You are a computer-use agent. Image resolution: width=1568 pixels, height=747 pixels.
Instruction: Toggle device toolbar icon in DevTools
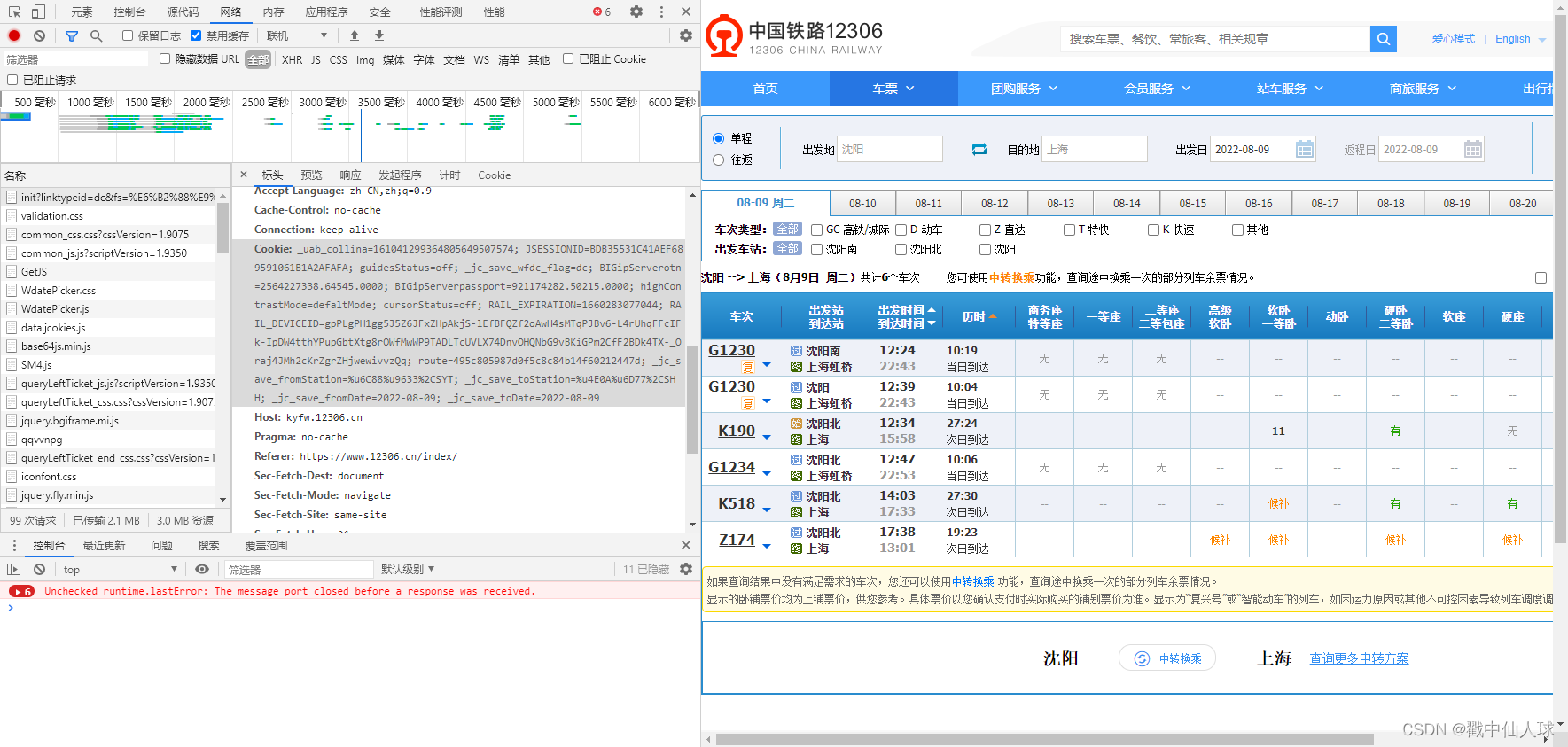click(x=38, y=12)
